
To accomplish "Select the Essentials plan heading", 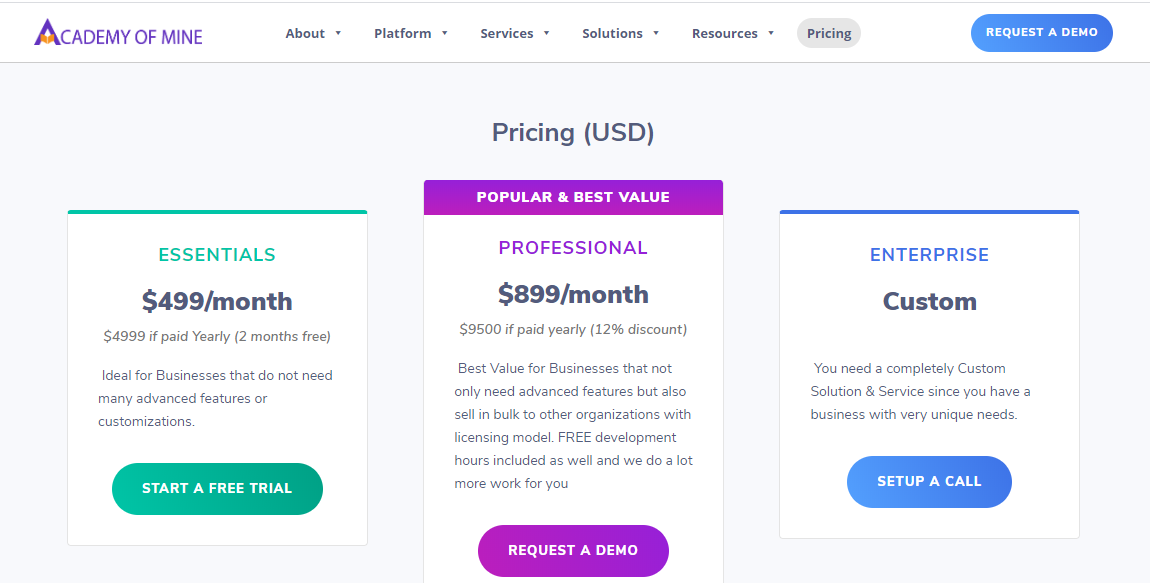I will [x=217, y=255].
